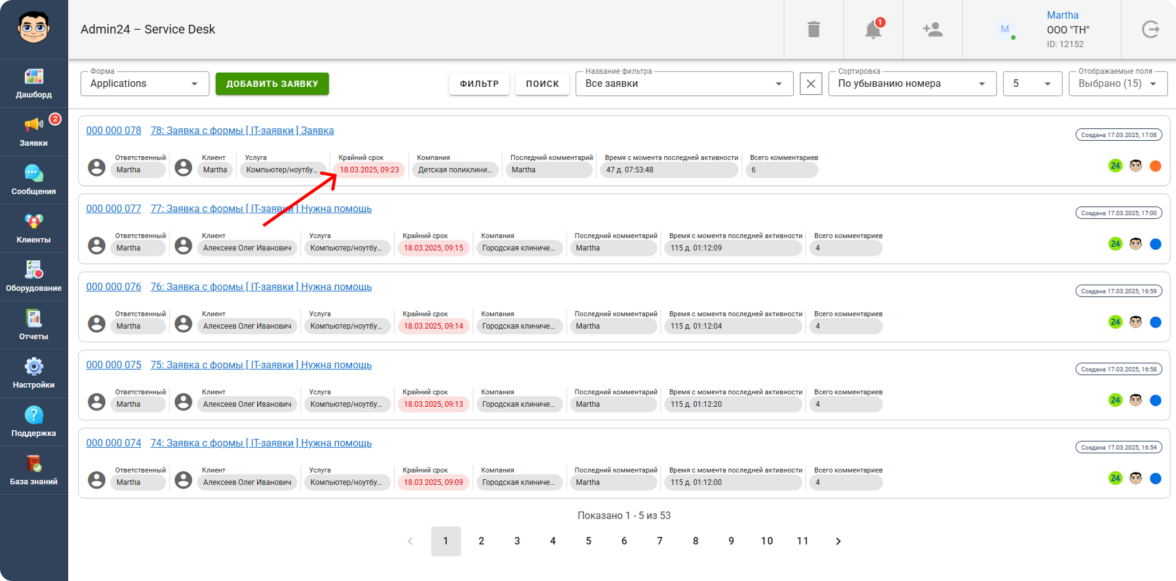Open Сообщения in the sidebar
The height and width of the screenshot is (581, 1176).
34,180
